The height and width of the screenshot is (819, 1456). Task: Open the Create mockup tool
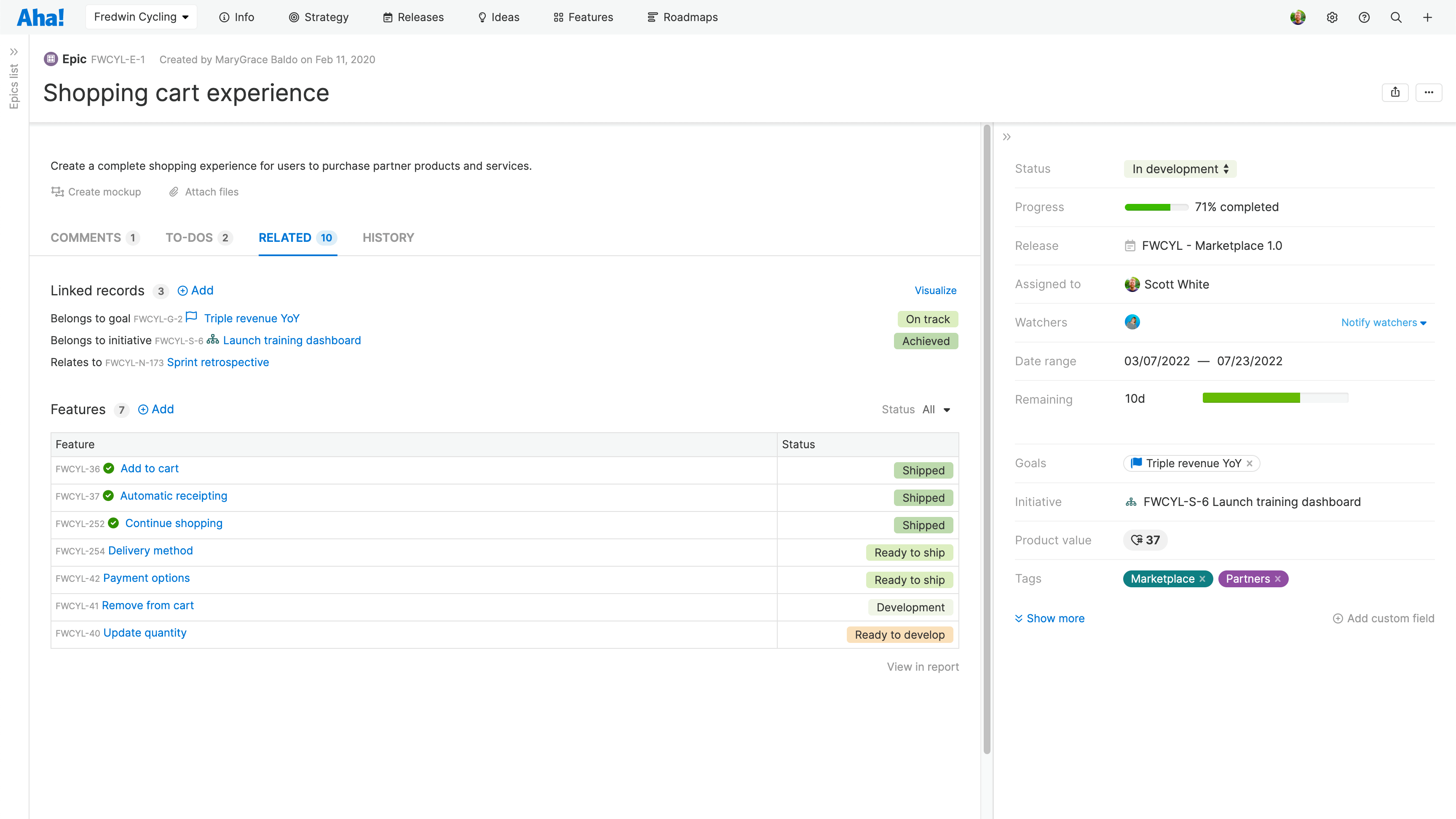tap(96, 192)
